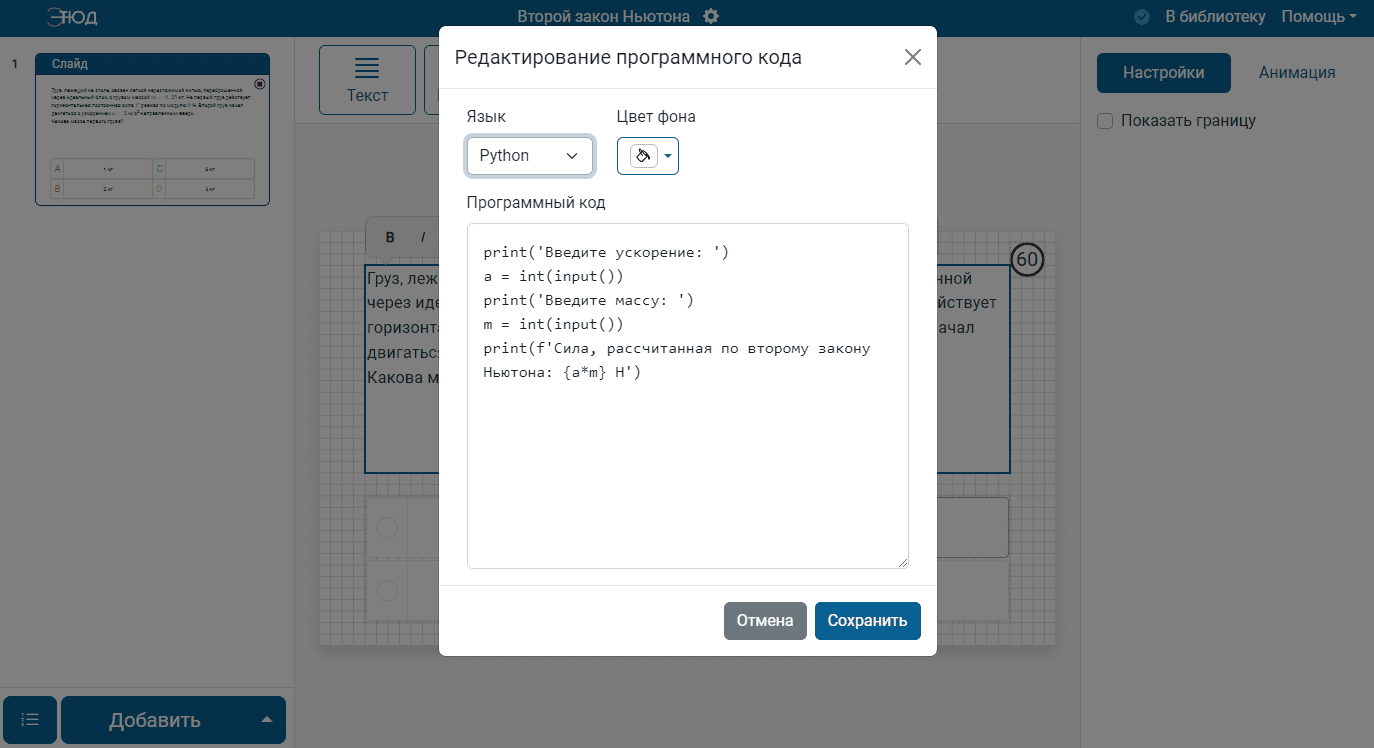1374x748 pixels.
Task: Open the Помощь menu
Action: (1319, 16)
